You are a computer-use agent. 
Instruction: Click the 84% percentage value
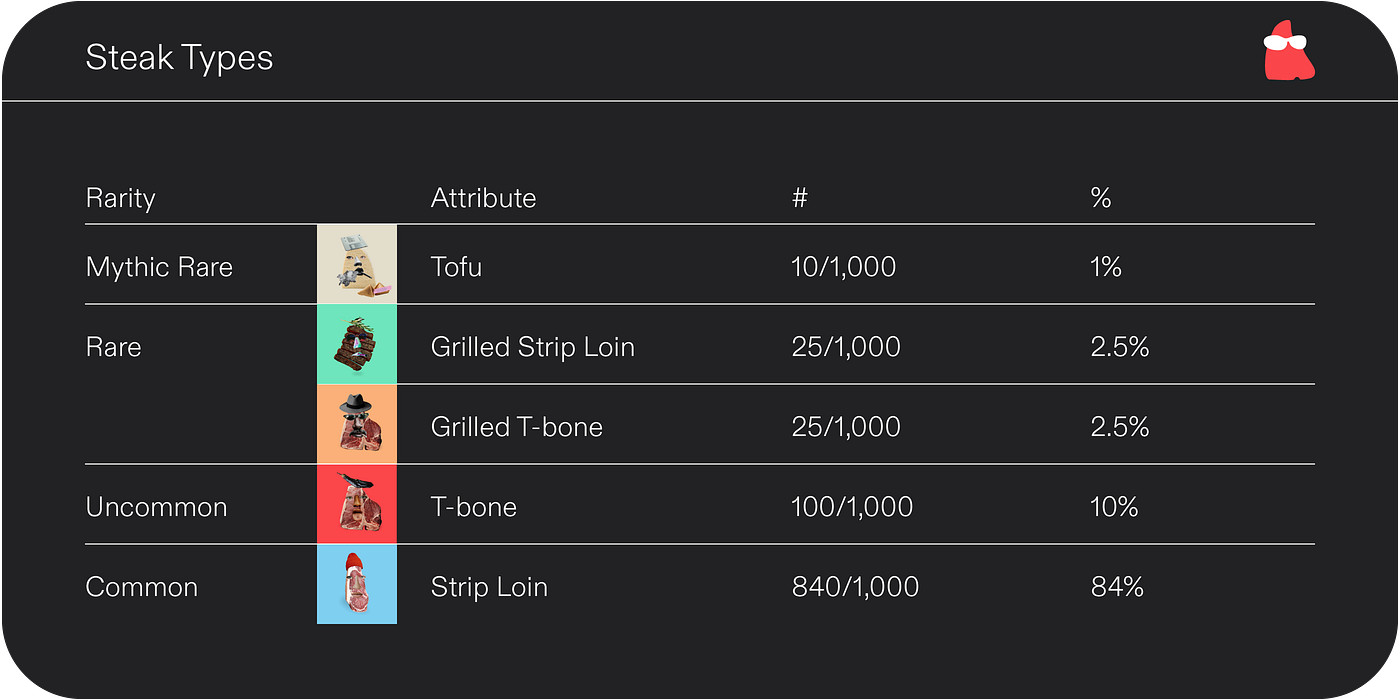pos(1117,587)
